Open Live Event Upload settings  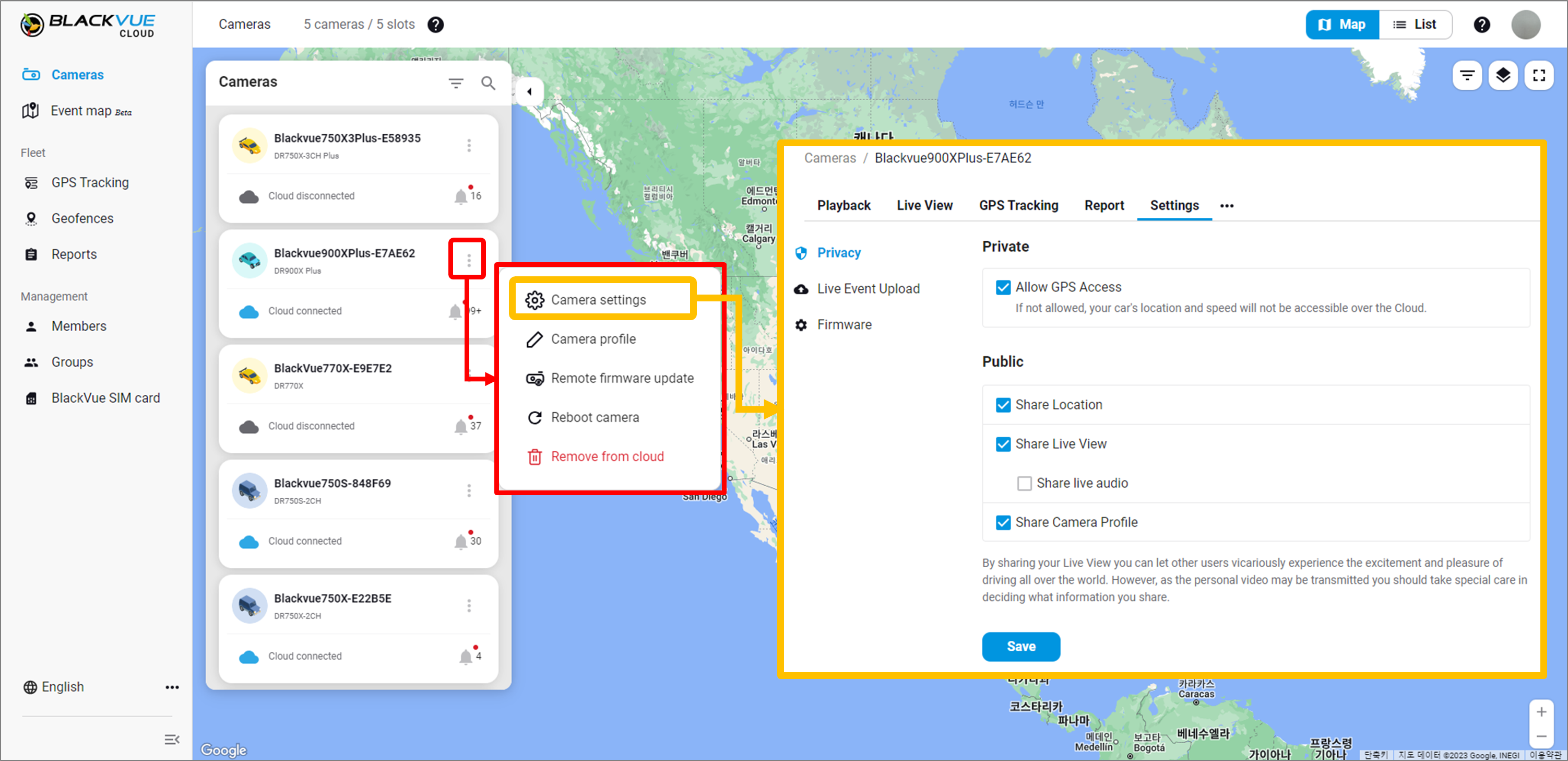pos(857,288)
